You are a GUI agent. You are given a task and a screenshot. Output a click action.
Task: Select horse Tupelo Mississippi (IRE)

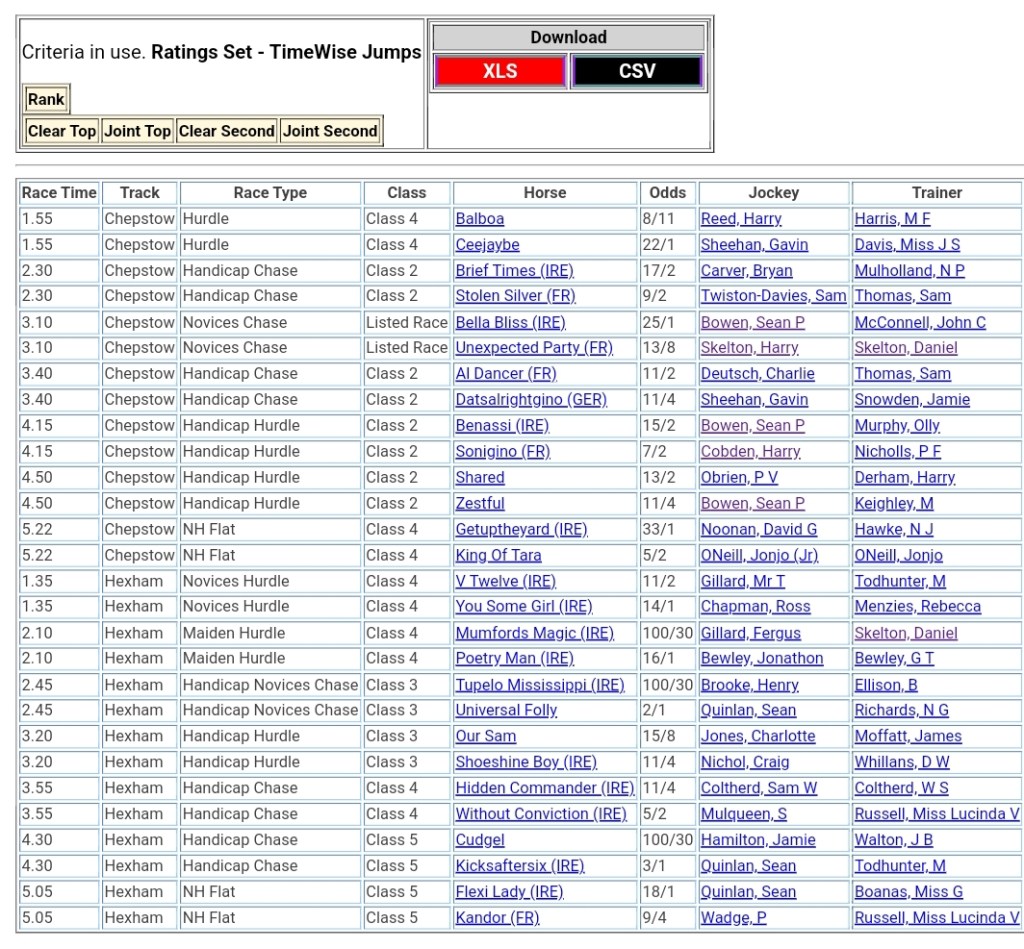539,685
